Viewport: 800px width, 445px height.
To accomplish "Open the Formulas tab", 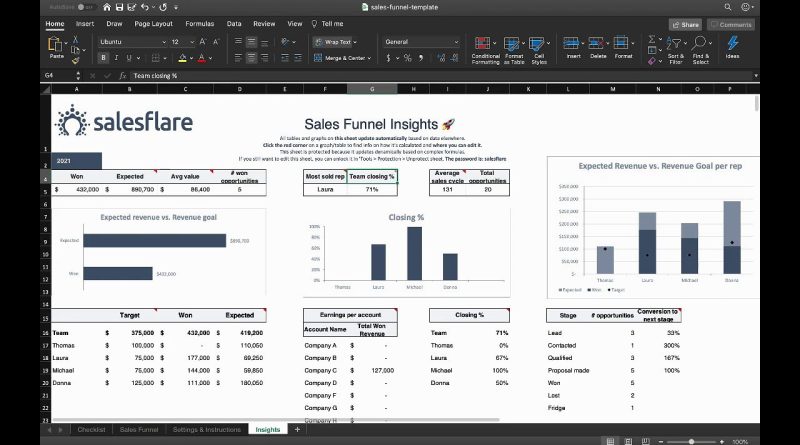I will point(199,23).
